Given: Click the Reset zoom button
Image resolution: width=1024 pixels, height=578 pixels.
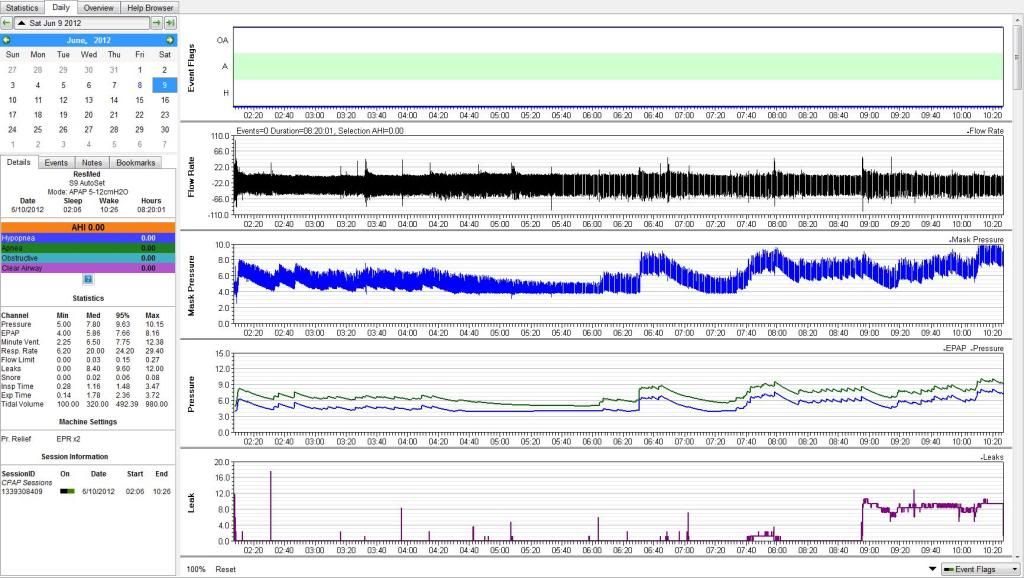Looking at the screenshot, I should point(226,568).
